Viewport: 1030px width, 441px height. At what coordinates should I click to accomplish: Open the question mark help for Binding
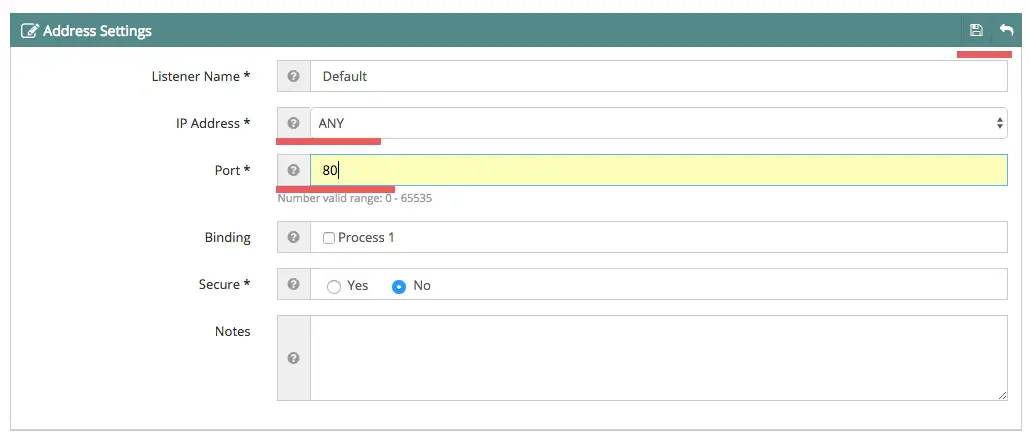(294, 237)
